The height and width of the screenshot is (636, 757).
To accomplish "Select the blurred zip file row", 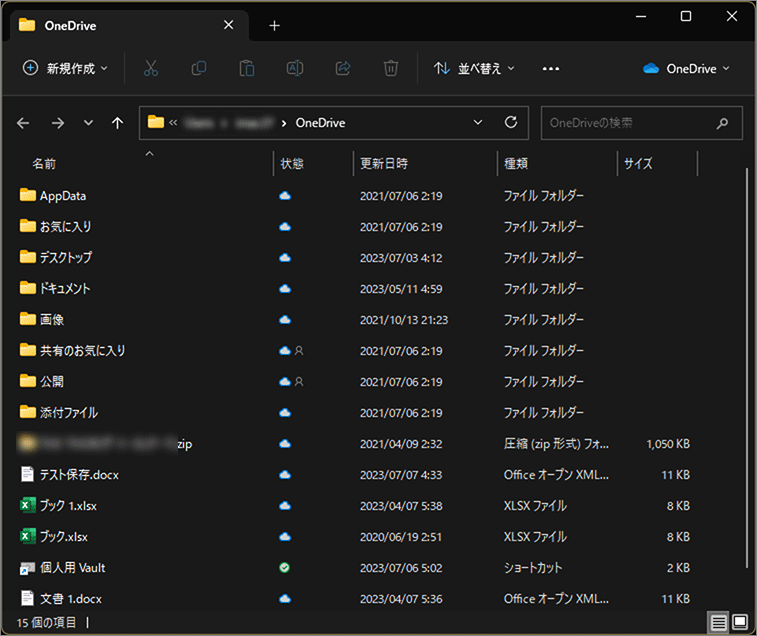I will [x=355, y=444].
